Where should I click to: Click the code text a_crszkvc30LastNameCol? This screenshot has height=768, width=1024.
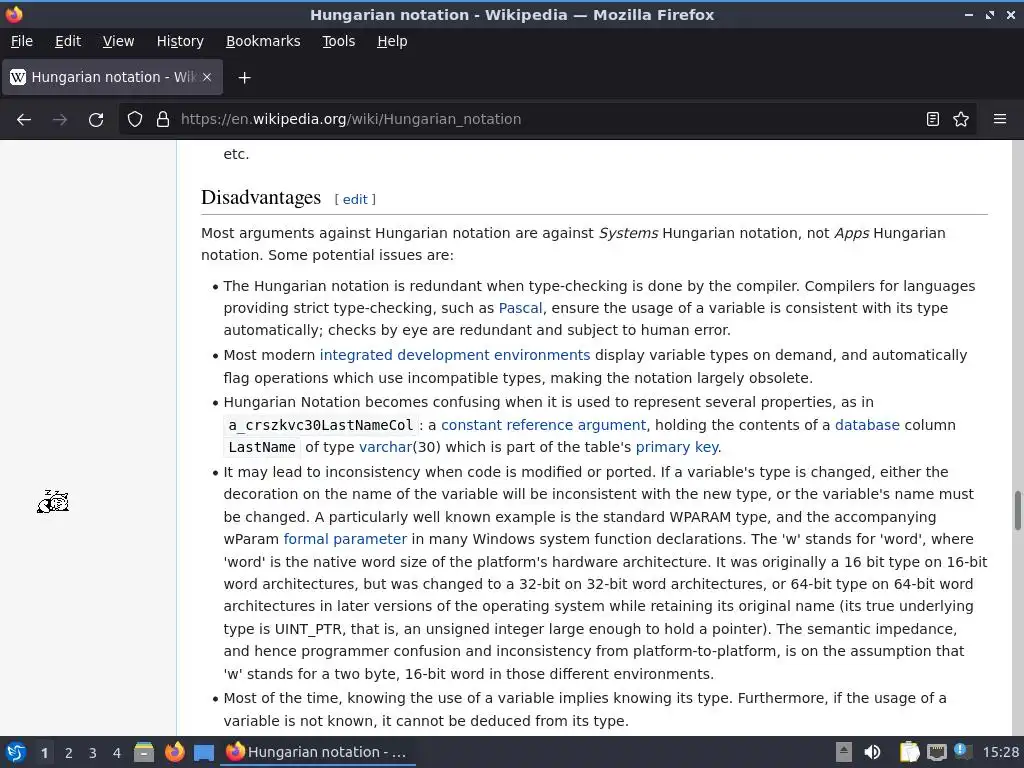[x=321, y=425]
